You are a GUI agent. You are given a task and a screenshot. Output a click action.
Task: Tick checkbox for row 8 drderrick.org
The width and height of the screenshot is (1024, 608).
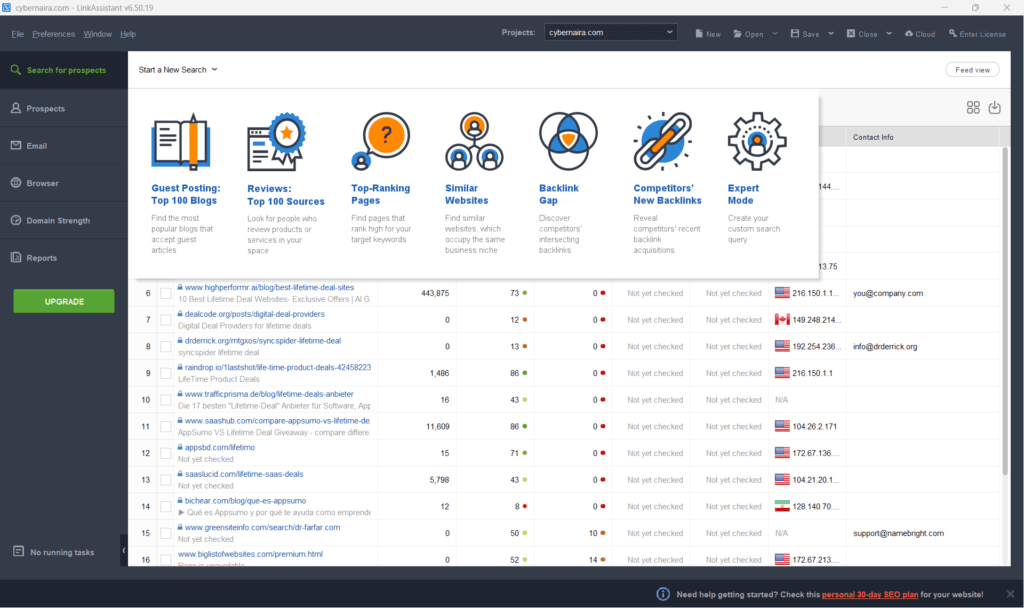166,347
